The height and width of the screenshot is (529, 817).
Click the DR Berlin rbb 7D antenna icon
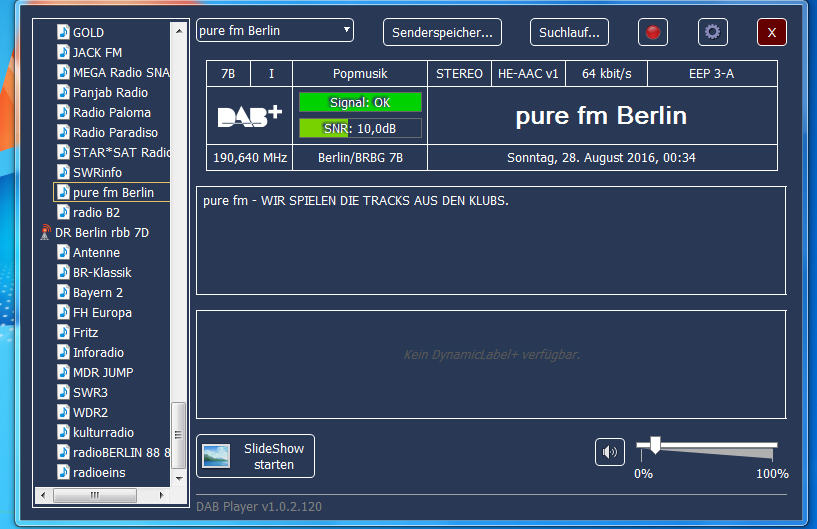click(46, 232)
